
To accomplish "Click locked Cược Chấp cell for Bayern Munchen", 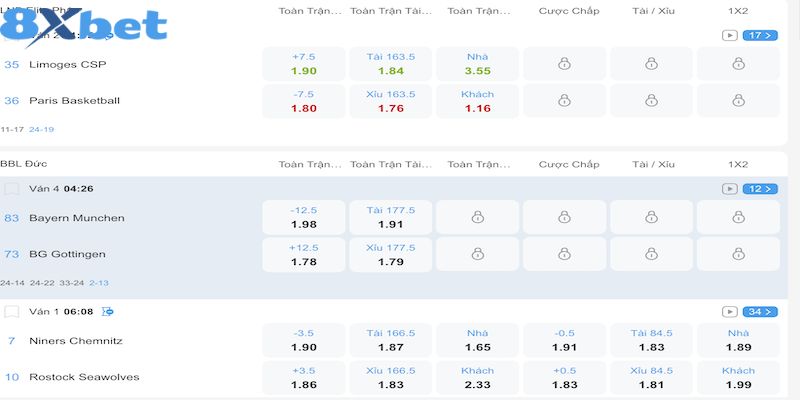I will point(564,217).
